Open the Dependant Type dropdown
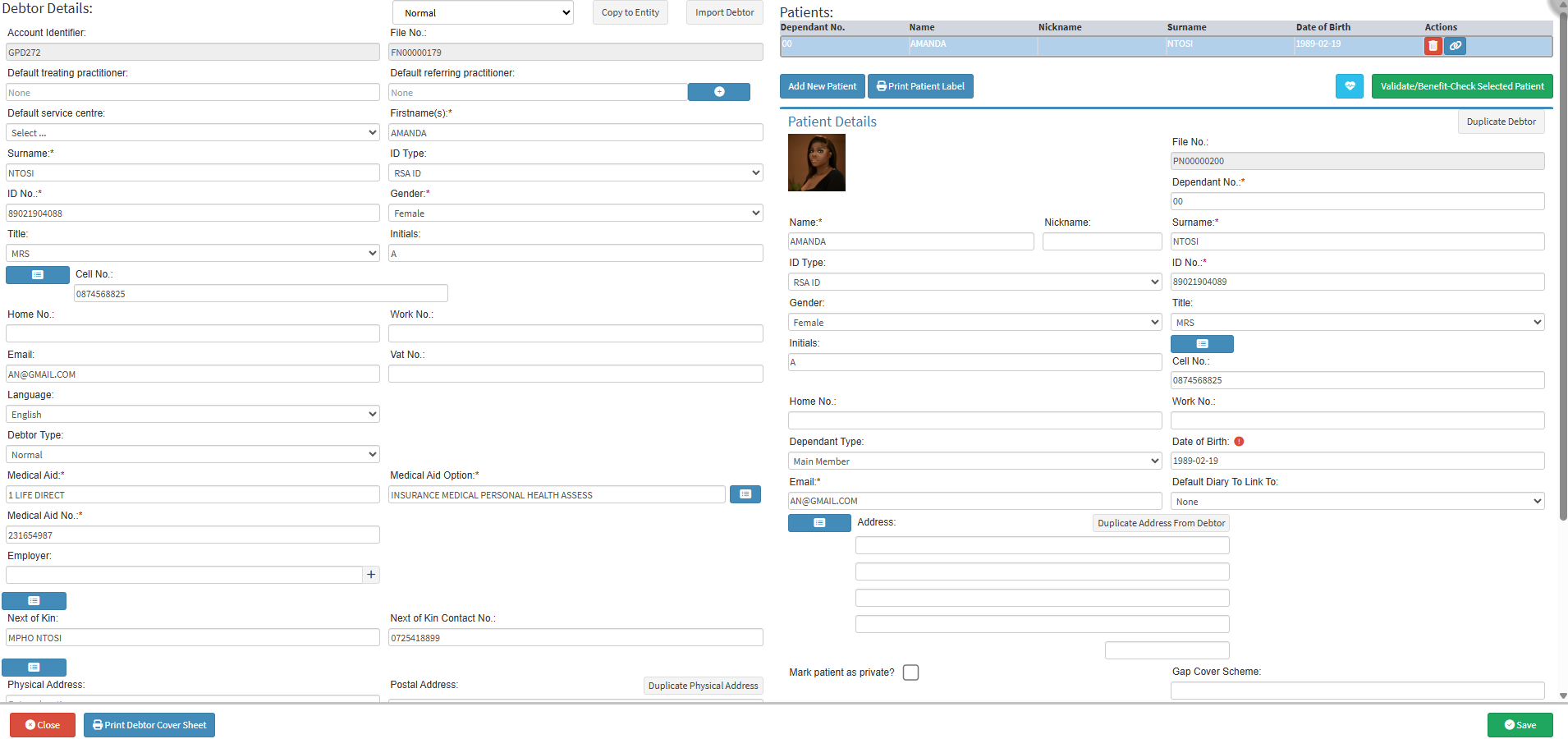Viewport: 1568px width, 739px height. point(974,461)
